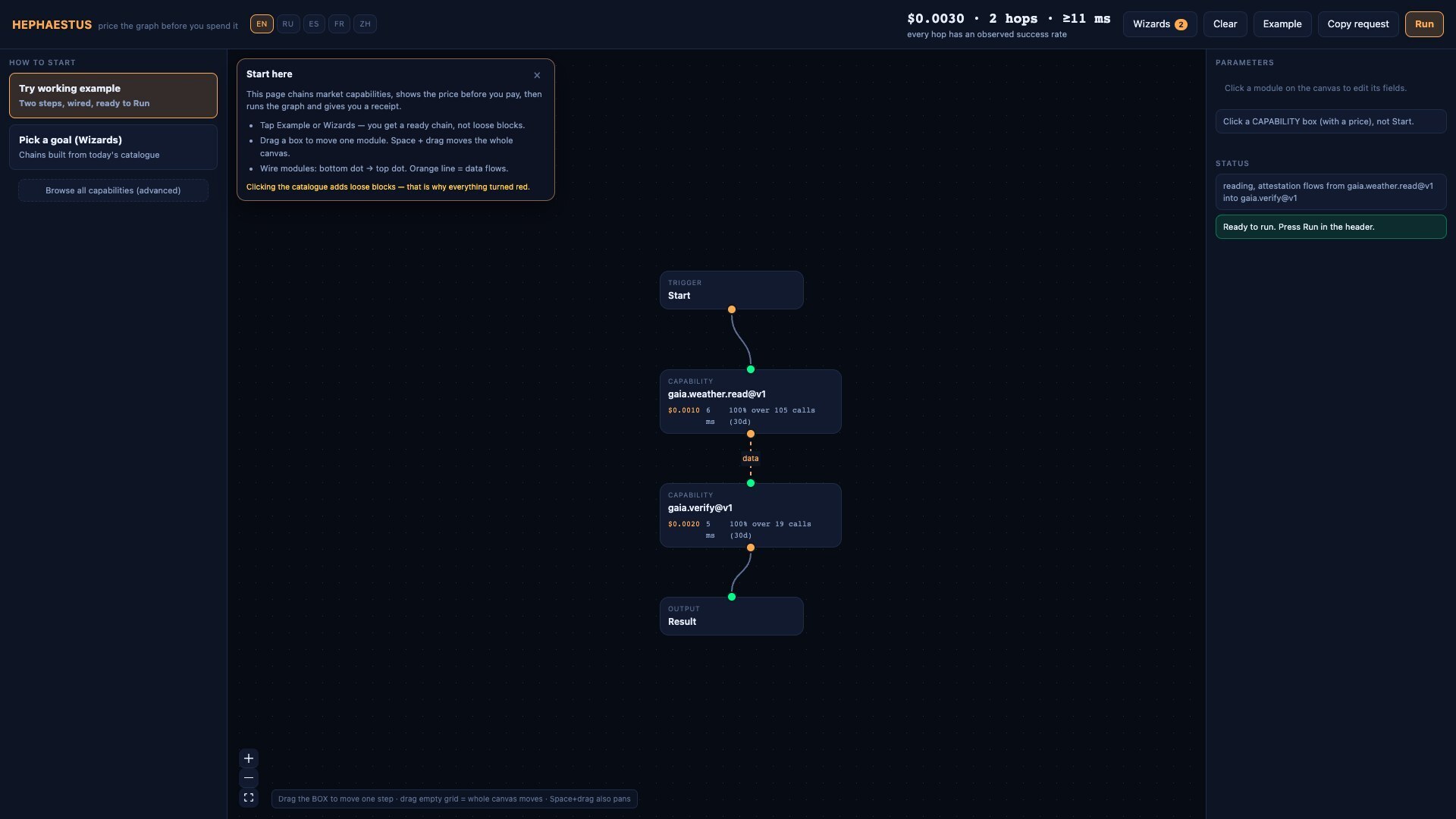The image size is (1456, 819).
Task: Click gaia.verify@v1 green input dot
Action: point(751,483)
